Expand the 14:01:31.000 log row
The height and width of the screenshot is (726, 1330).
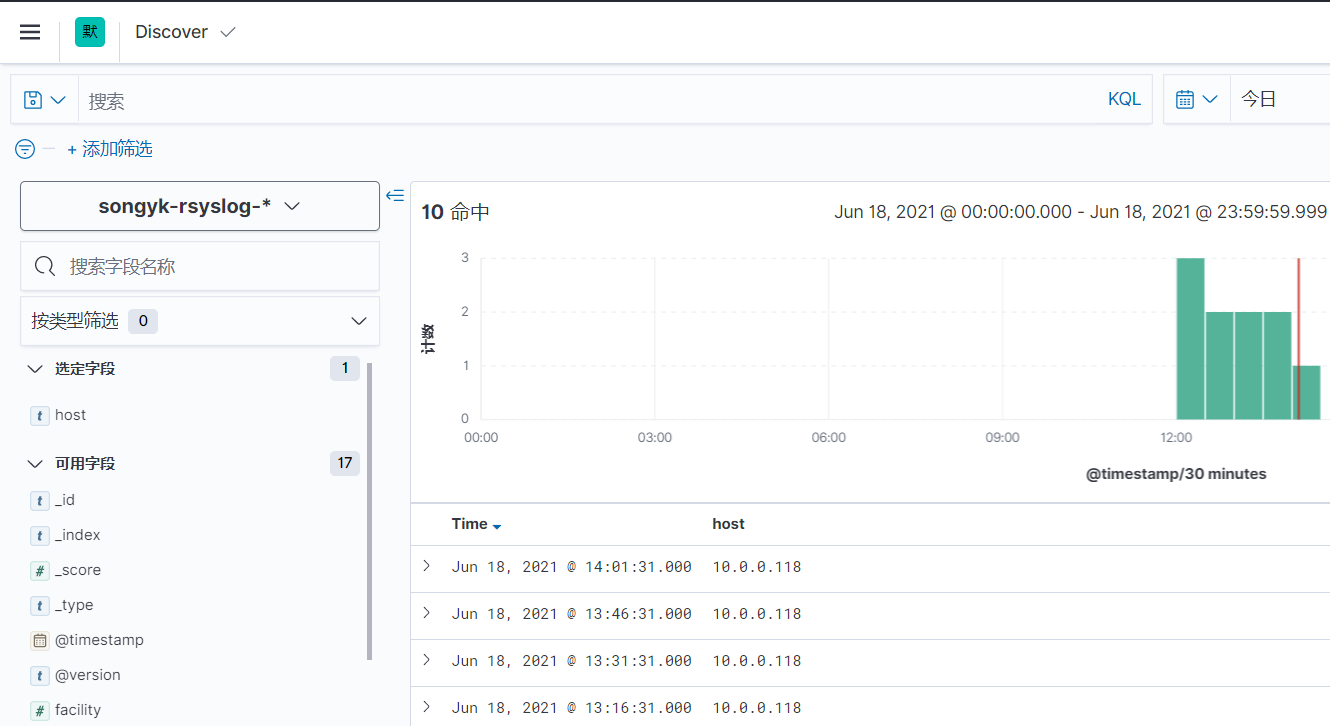click(x=427, y=566)
